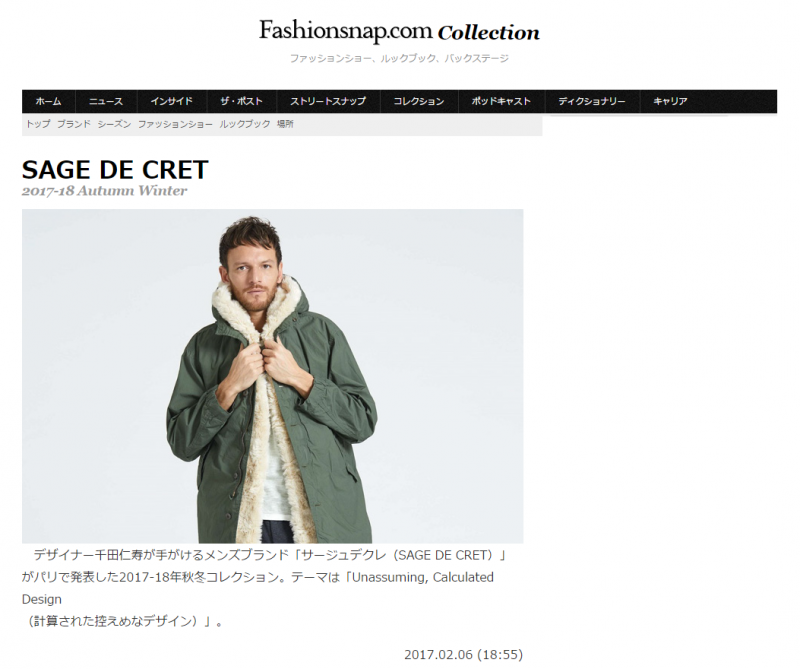Click the トップ sub-navigation link
Image resolution: width=800 pixels, height=669 pixels.
click(38, 124)
